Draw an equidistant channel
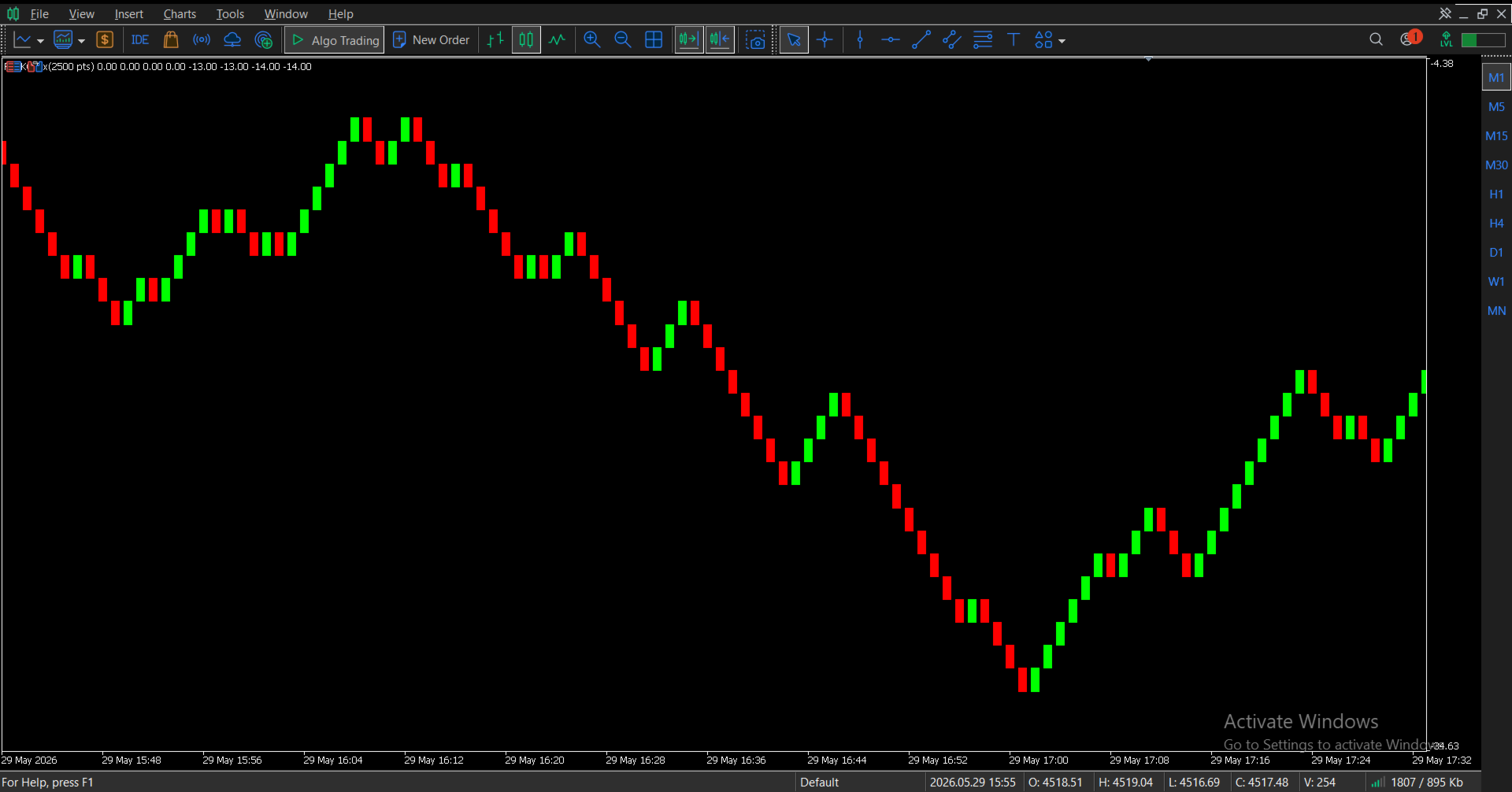This screenshot has height=792, width=1512. tap(952, 40)
